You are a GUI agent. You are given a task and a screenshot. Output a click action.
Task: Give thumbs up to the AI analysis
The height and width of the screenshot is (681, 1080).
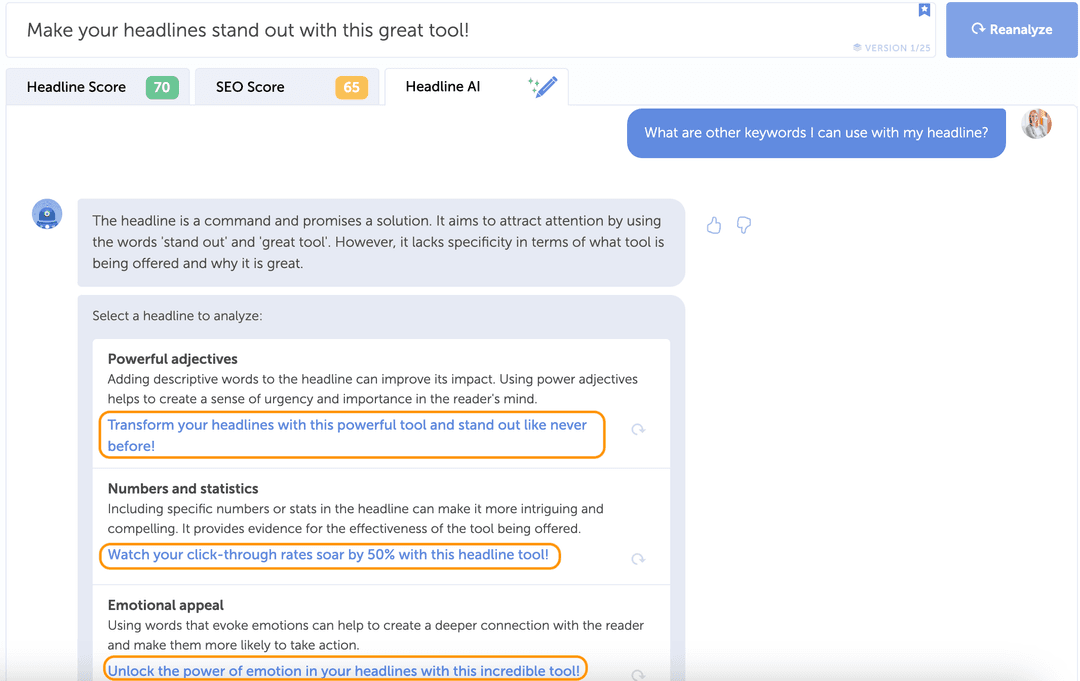713,225
